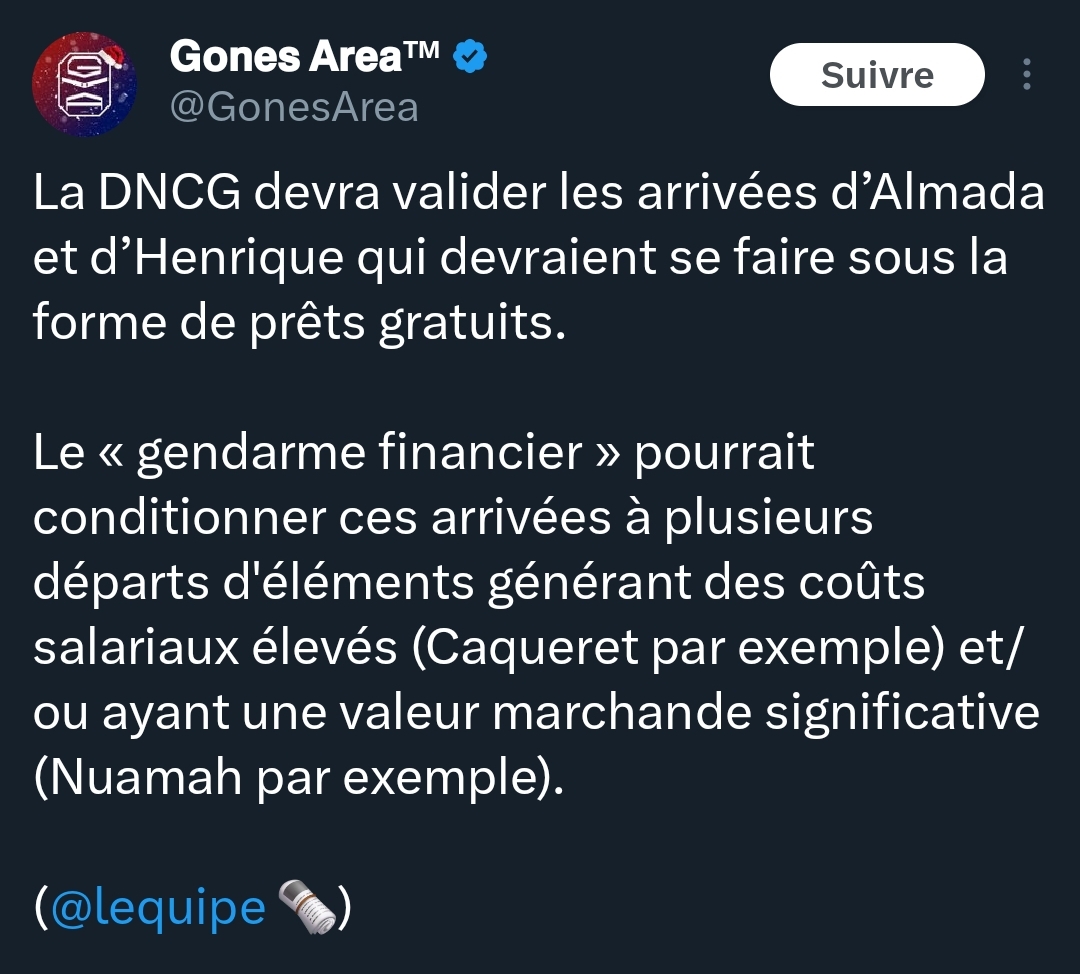Click the opening parenthesis before @lequipe
Viewport: 1080px width, 974px height.
tap(41, 908)
